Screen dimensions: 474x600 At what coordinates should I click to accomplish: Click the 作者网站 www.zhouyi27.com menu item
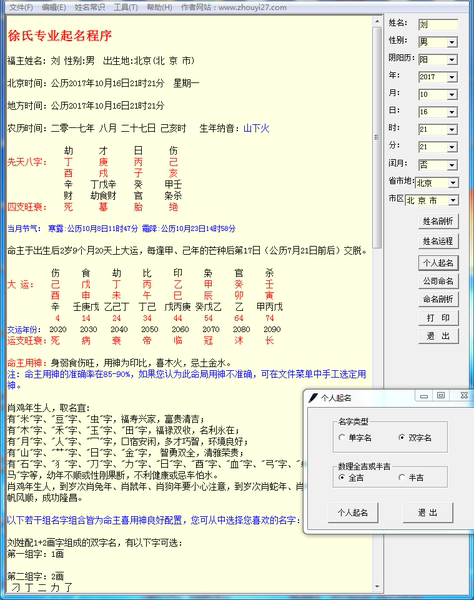(234, 7)
